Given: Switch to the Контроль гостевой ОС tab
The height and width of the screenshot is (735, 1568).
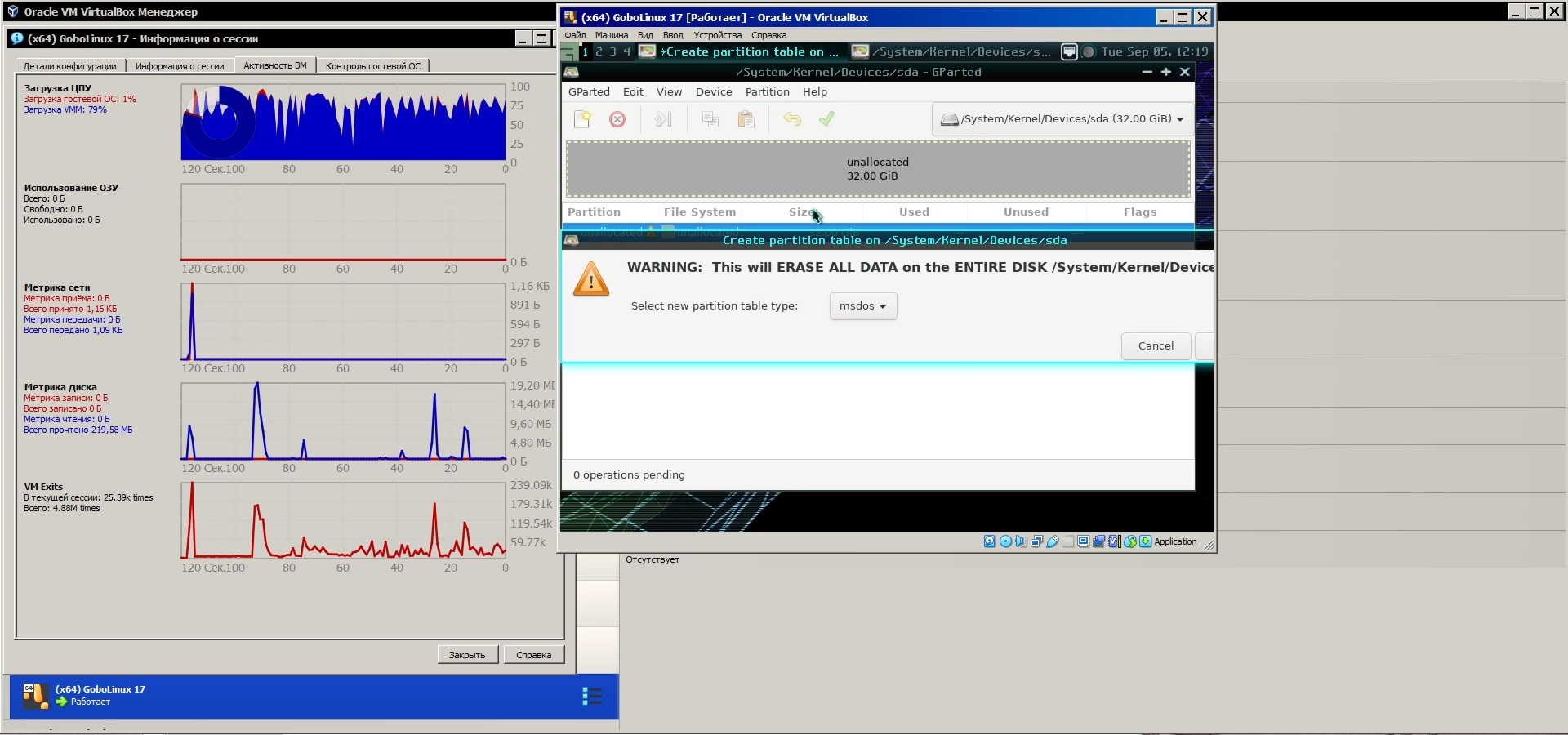Looking at the screenshot, I should coord(373,66).
